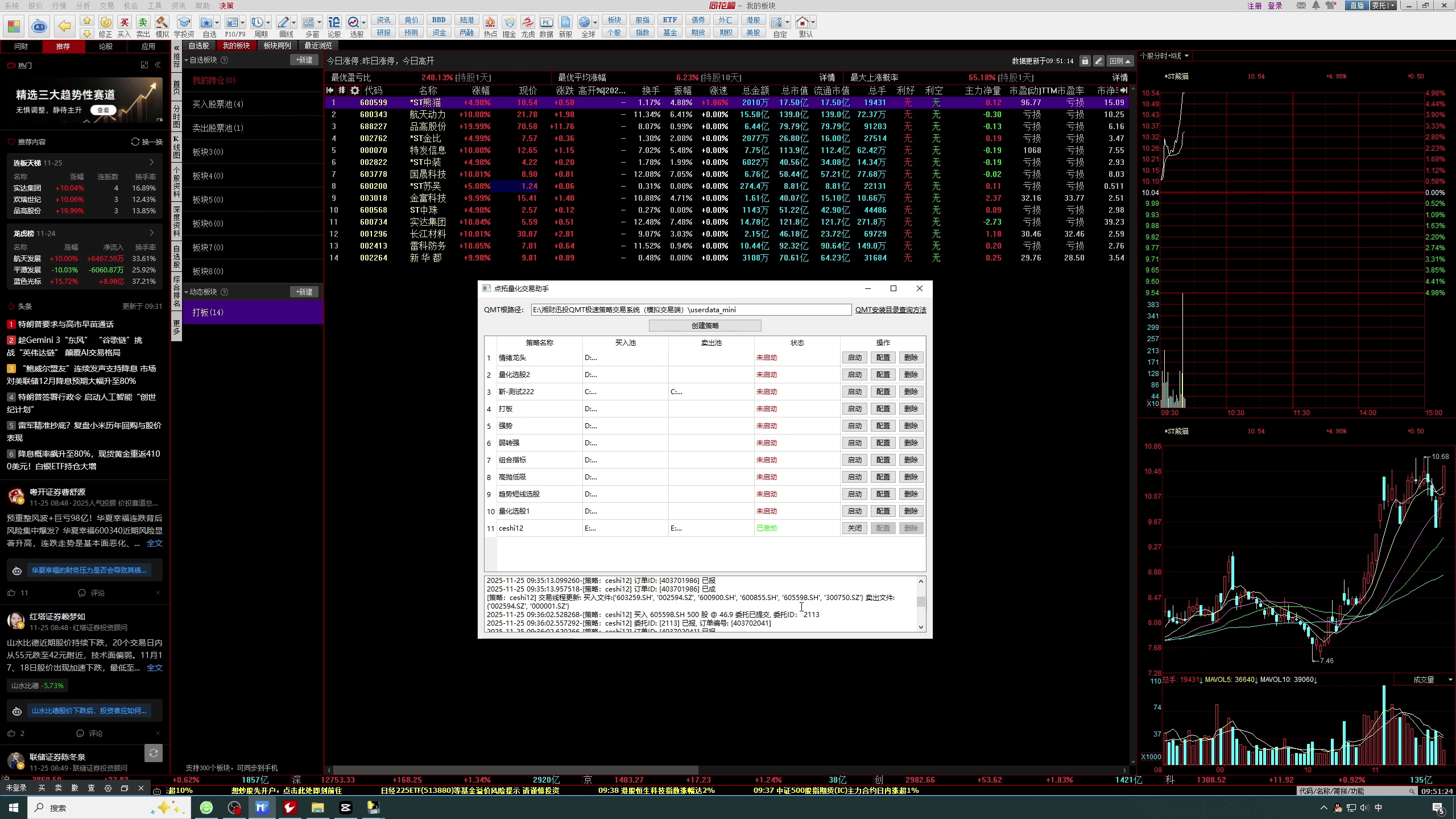The height and width of the screenshot is (819, 1456).
Task: Switch to the 板块同列 tab
Action: point(277,45)
